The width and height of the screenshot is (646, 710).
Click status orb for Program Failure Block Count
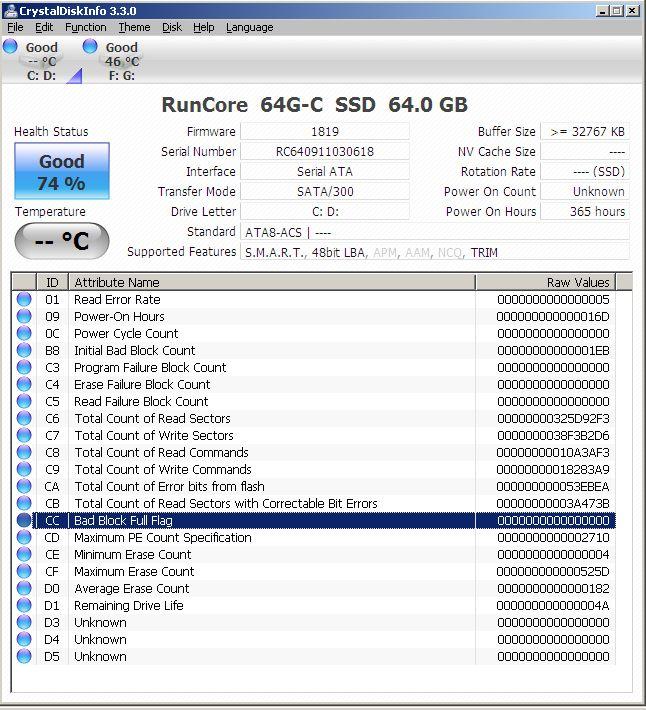coord(24,367)
